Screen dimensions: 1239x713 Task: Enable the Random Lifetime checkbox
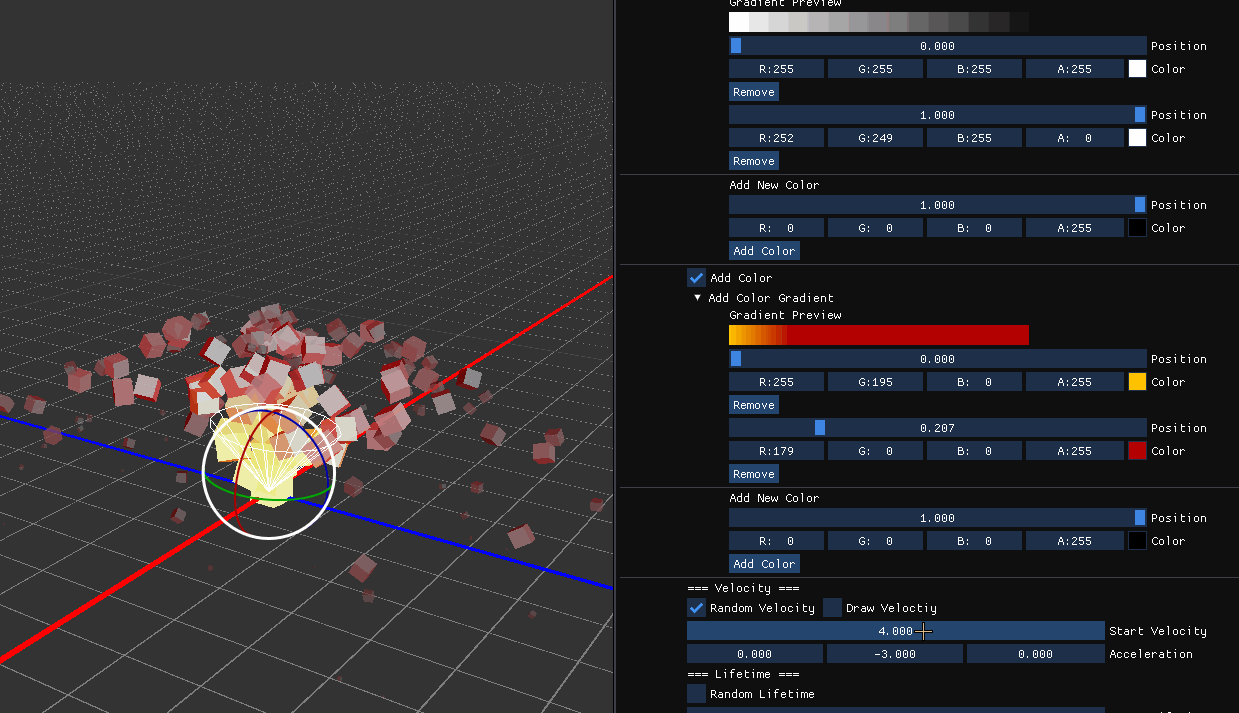pyautogui.click(x=696, y=694)
